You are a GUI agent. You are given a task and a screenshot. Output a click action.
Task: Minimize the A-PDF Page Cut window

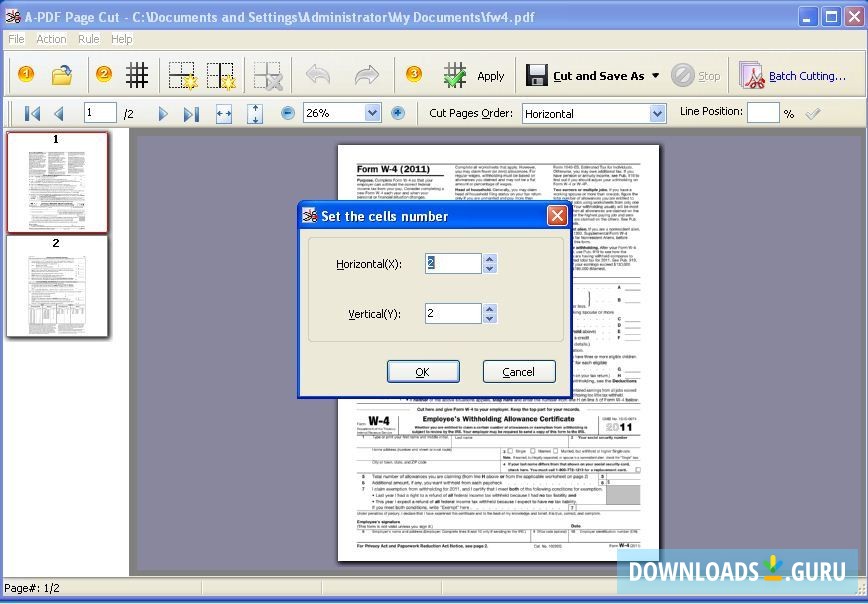(x=808, y=17)
